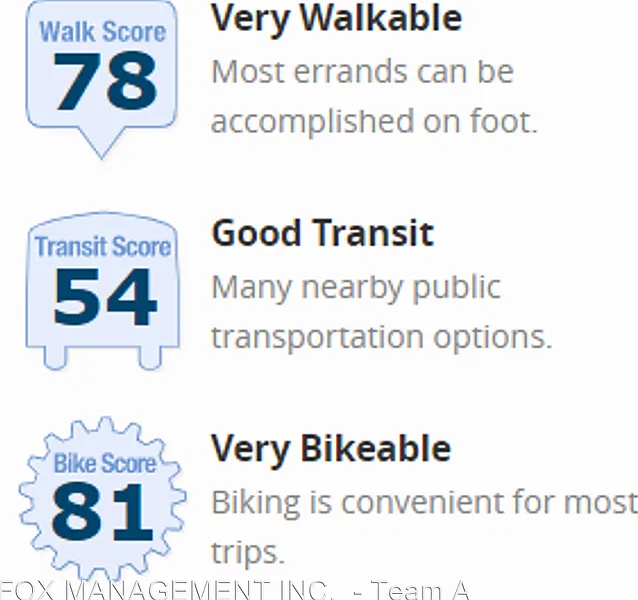Screen dimensions: 638x600
Task: Open the "Very Walkable" heading
Action: pyautogui.click(x=336, y=19)
